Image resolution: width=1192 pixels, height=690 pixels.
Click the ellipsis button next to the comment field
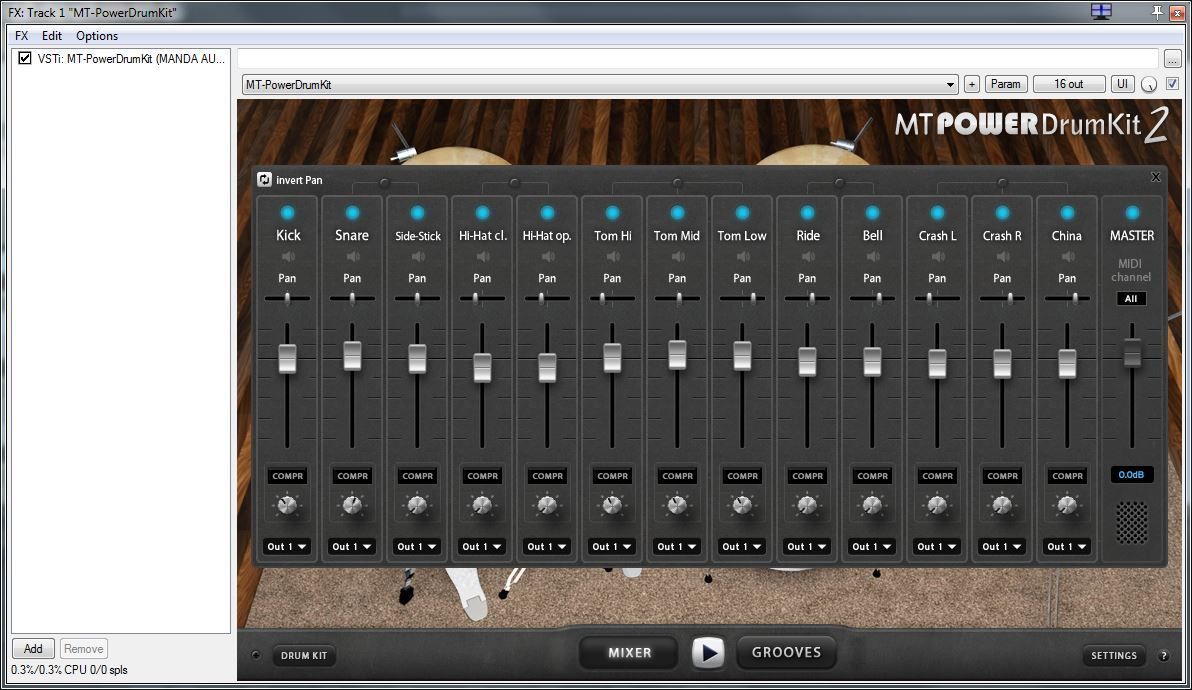(1172, 59)
